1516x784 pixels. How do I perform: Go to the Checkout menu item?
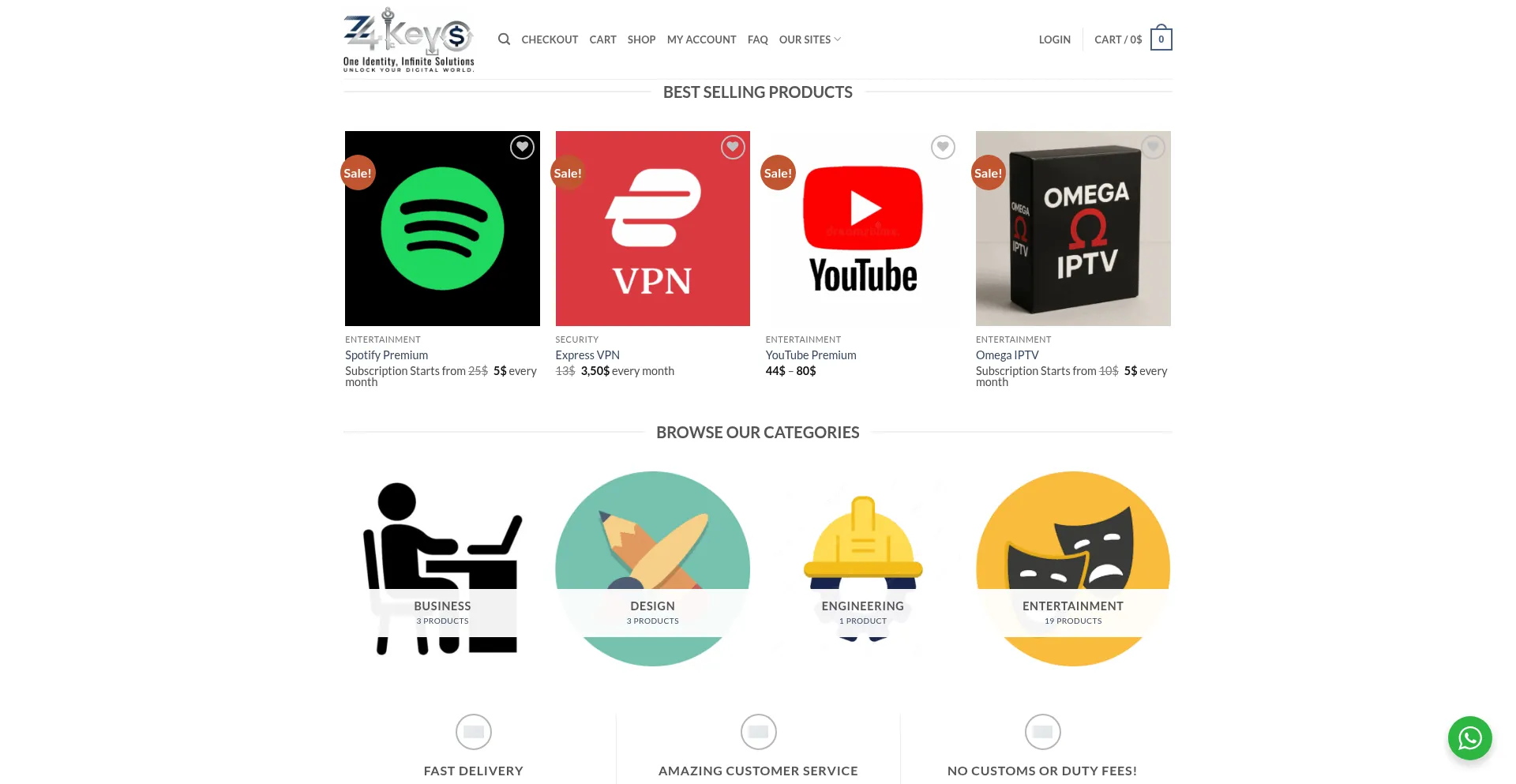[x=550, y=39]
